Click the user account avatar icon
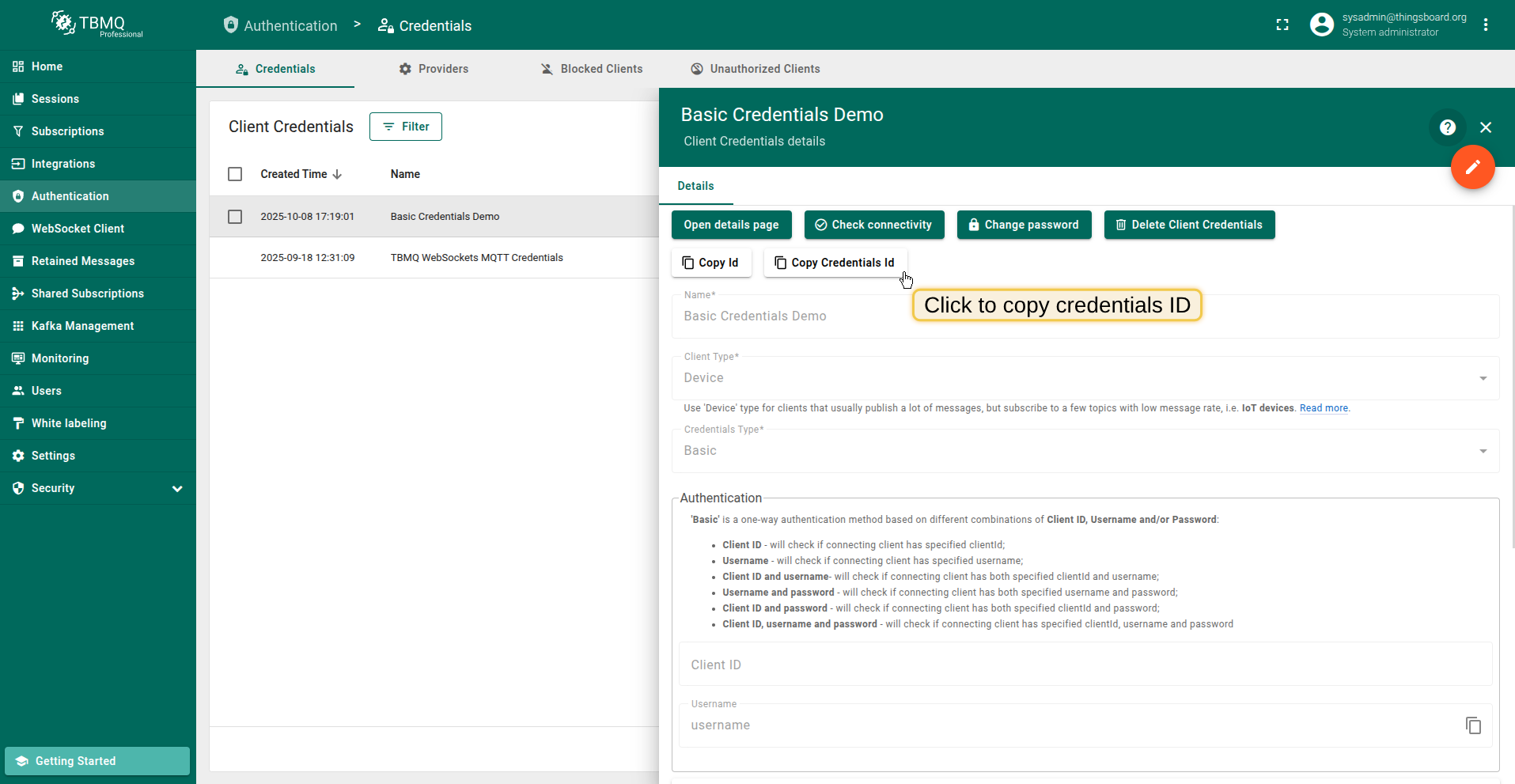The height and width of the screenshot is (784, 1515). (x=1321, y=25)
